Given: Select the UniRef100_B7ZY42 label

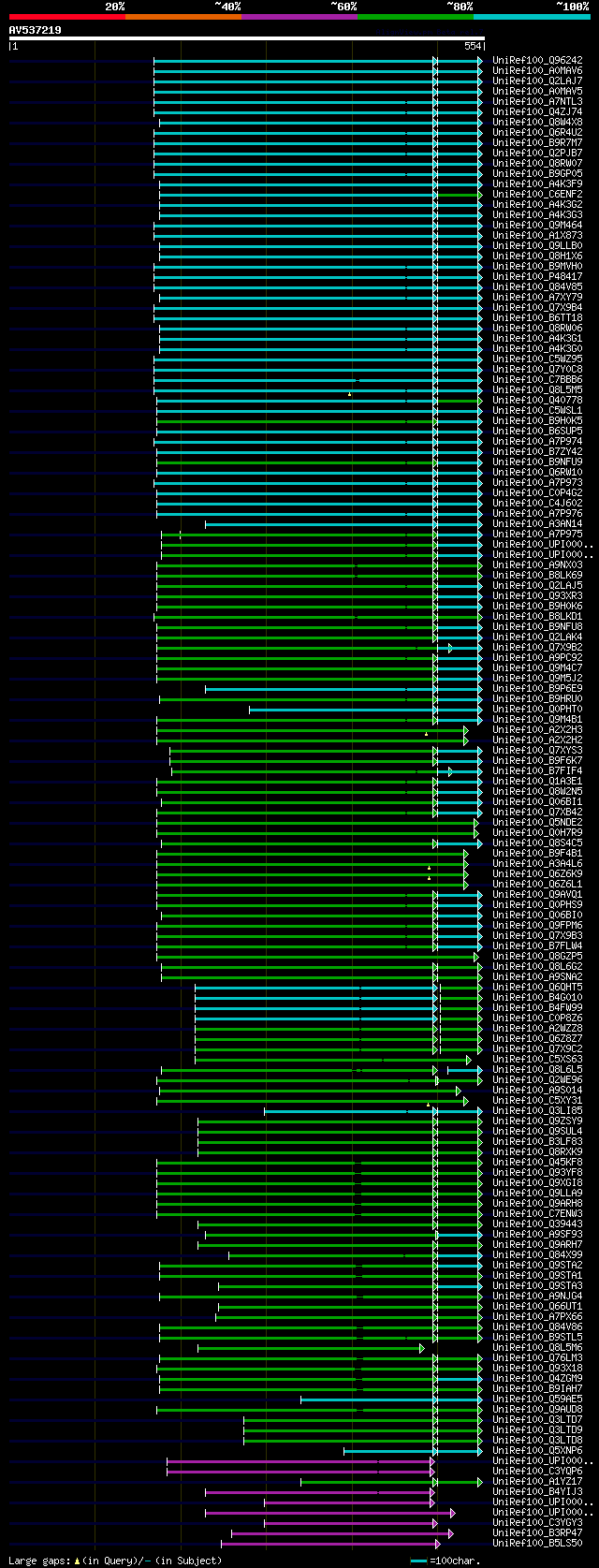Looking at the screenshot, I should pos(537,452).
